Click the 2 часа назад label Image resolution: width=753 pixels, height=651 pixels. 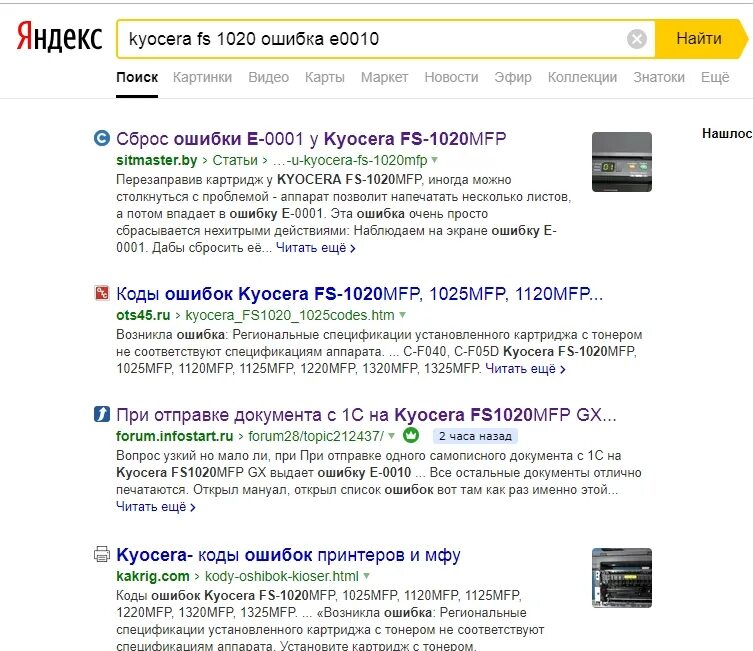pyautogui.click(x=475, y=436)
